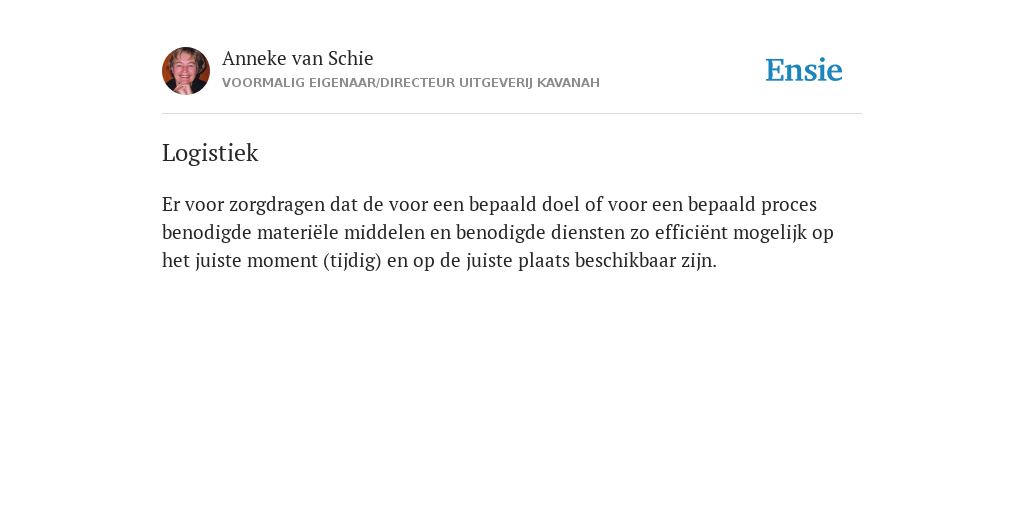Click the author subtitle about Uitgeverij Kavanah
The width and height of the screenshot is (1024, 512).
coord(411,83)
